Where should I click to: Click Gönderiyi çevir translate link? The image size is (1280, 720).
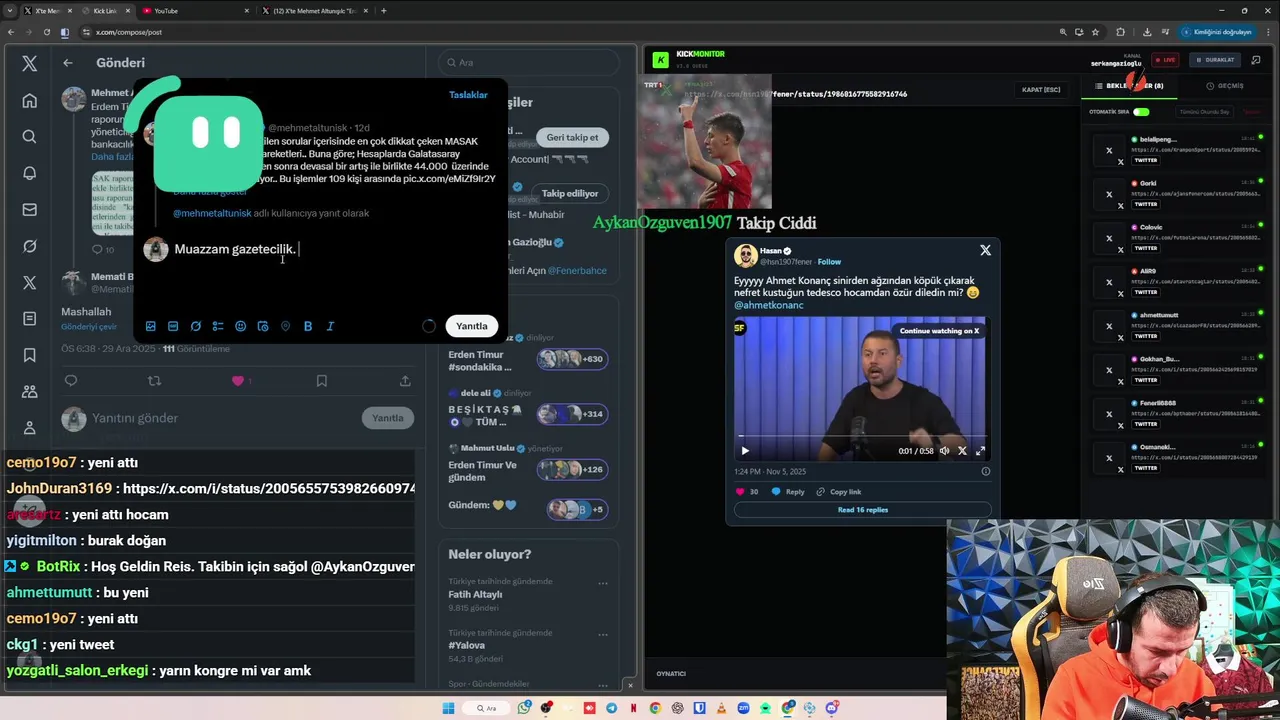tap(89, 327)
